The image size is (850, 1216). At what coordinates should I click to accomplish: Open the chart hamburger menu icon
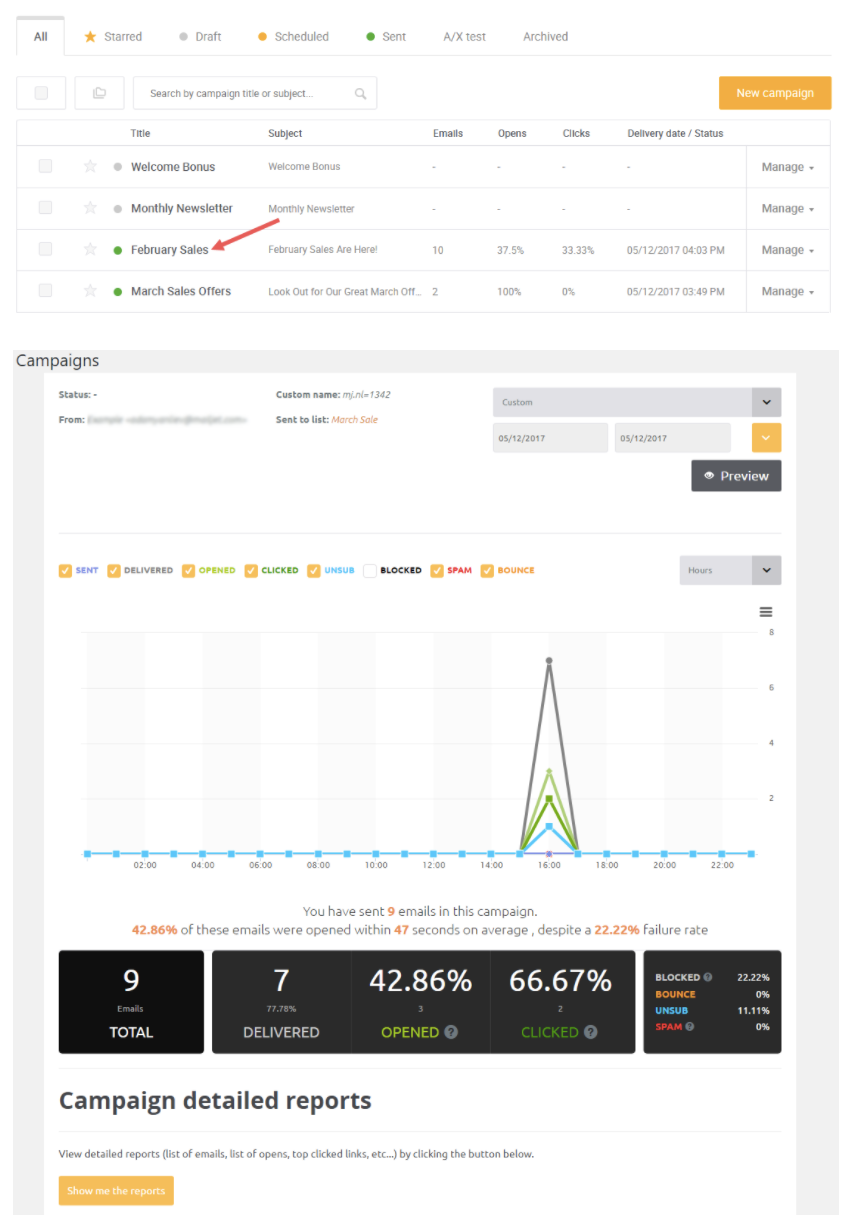(x=766, y=612)
